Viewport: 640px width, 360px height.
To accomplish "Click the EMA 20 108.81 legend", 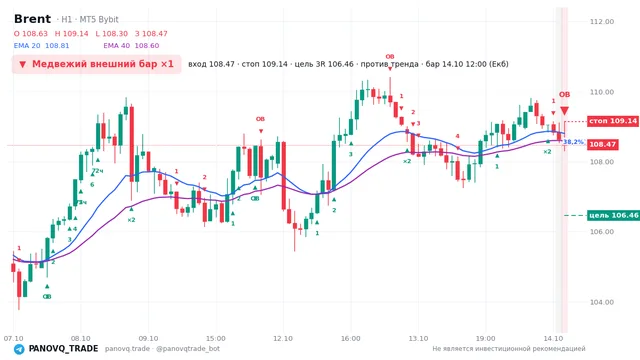I will 41,46.
